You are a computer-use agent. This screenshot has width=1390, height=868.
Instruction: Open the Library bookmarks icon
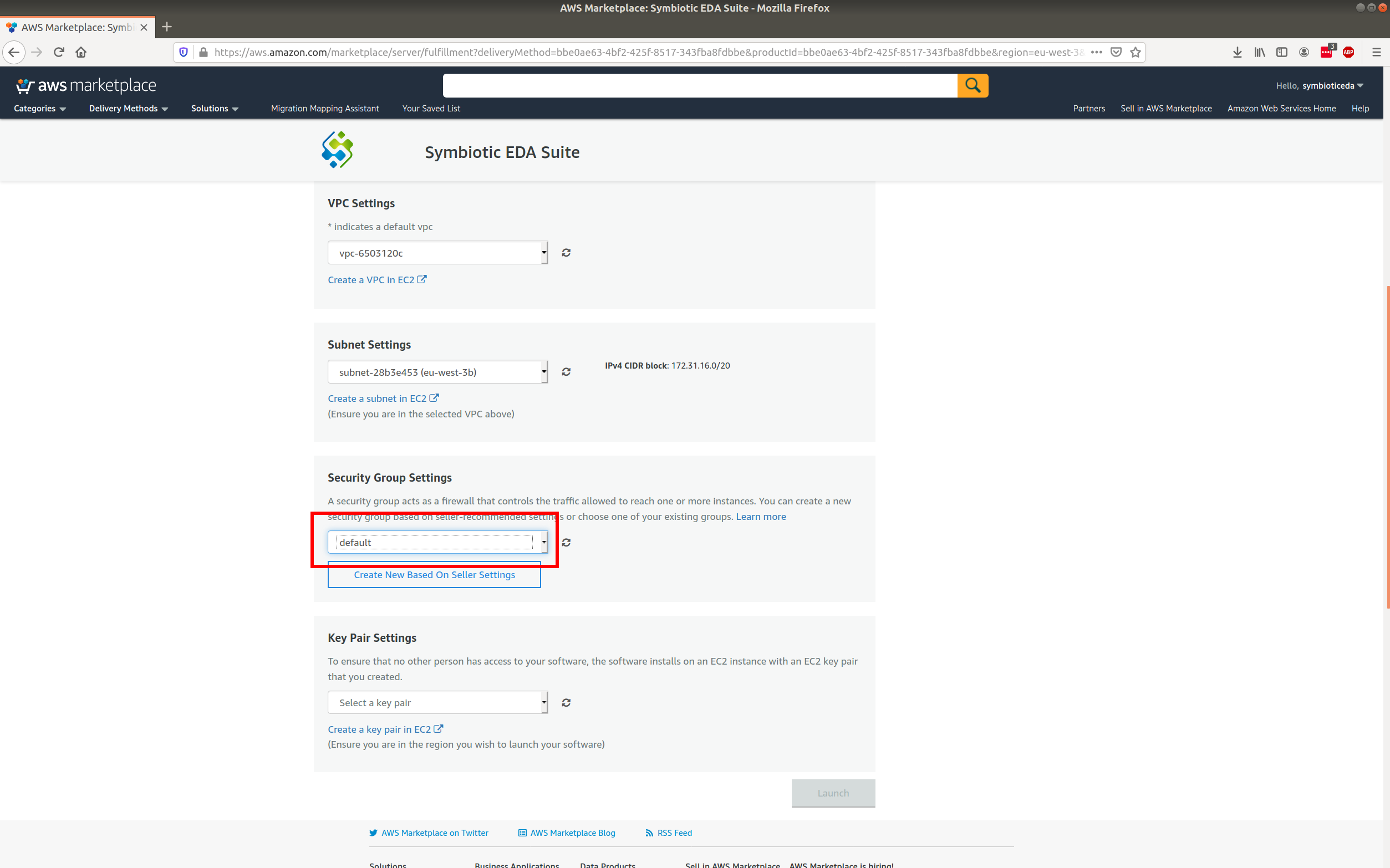1260,52
